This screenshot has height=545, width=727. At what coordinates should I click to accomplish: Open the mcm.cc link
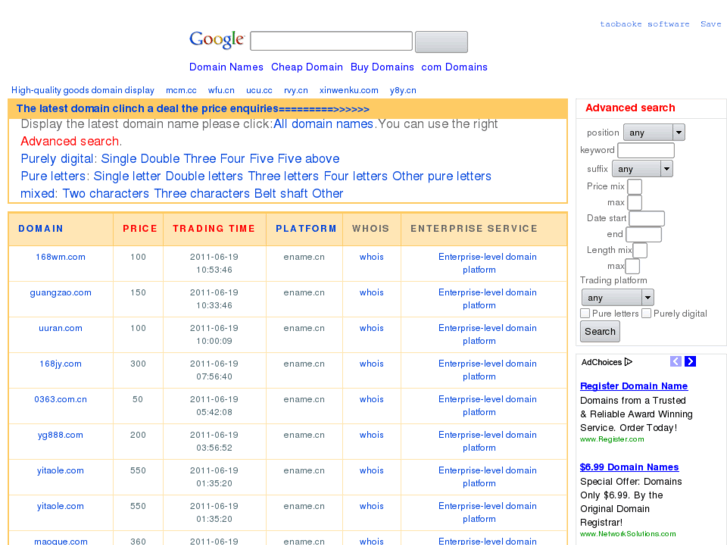181,90
